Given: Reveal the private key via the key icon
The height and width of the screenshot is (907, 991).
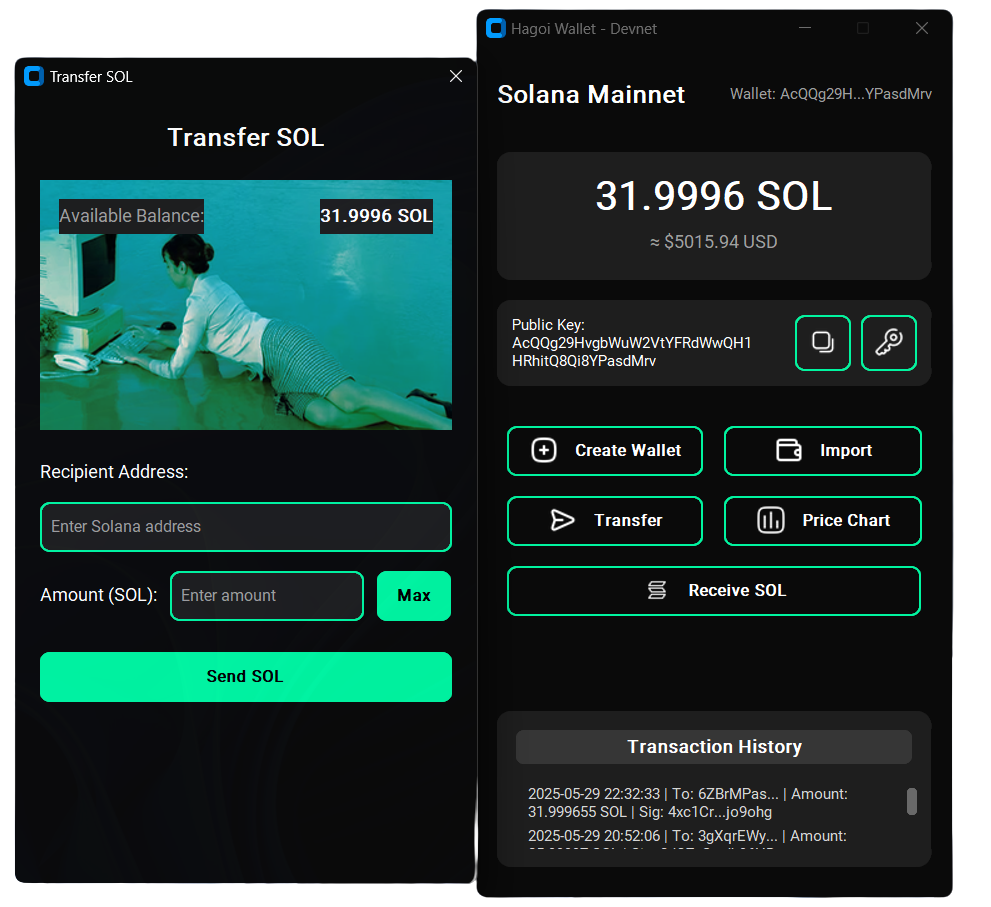Looking at the screenshot, I should (x=889, y=343).
